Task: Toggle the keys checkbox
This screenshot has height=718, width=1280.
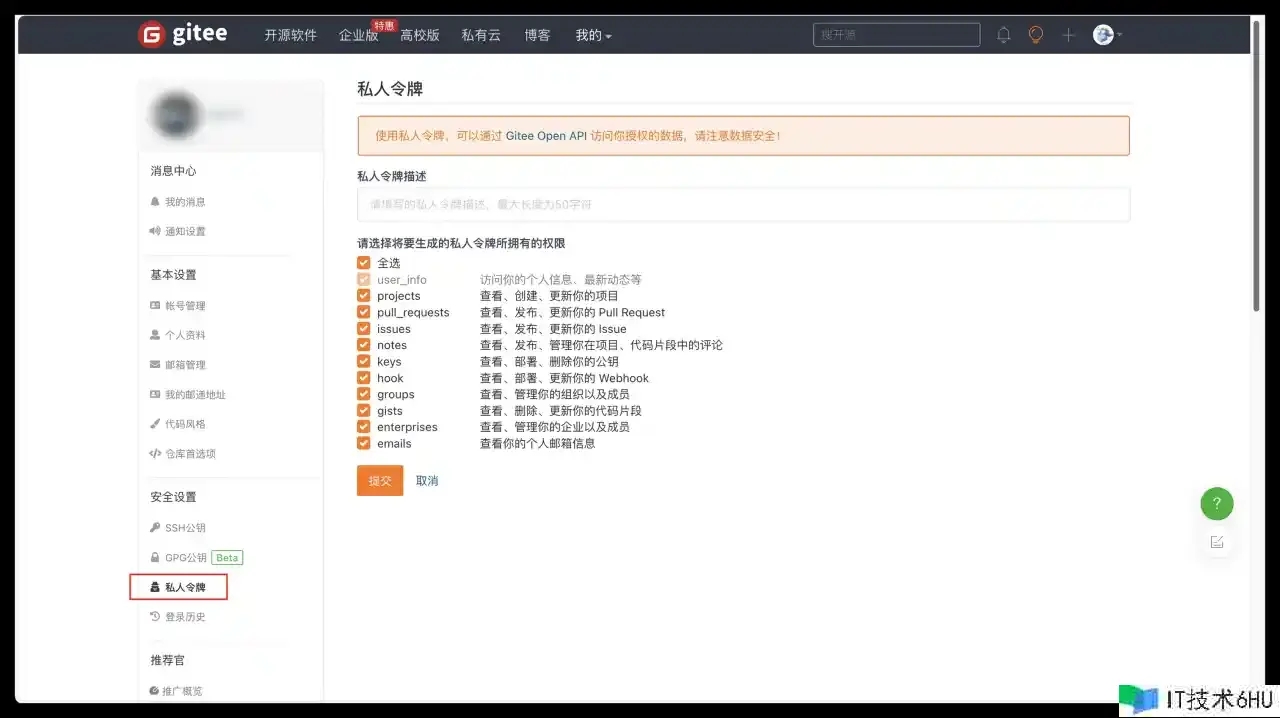Action: click(364, 362)
